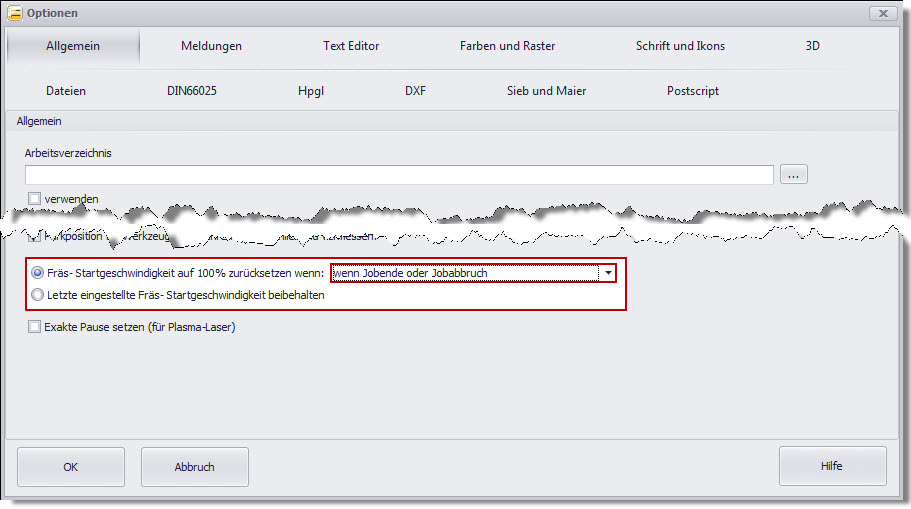Image resolution: width=911 pixels, height=509 pixels.
Task: Switch to the 3D tab
Action: point(812,46)
